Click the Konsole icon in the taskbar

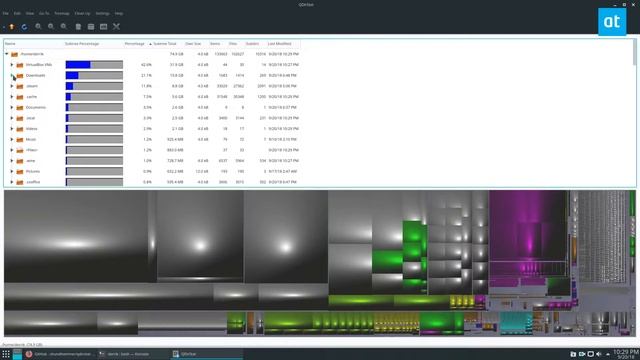tap(102, 354)
